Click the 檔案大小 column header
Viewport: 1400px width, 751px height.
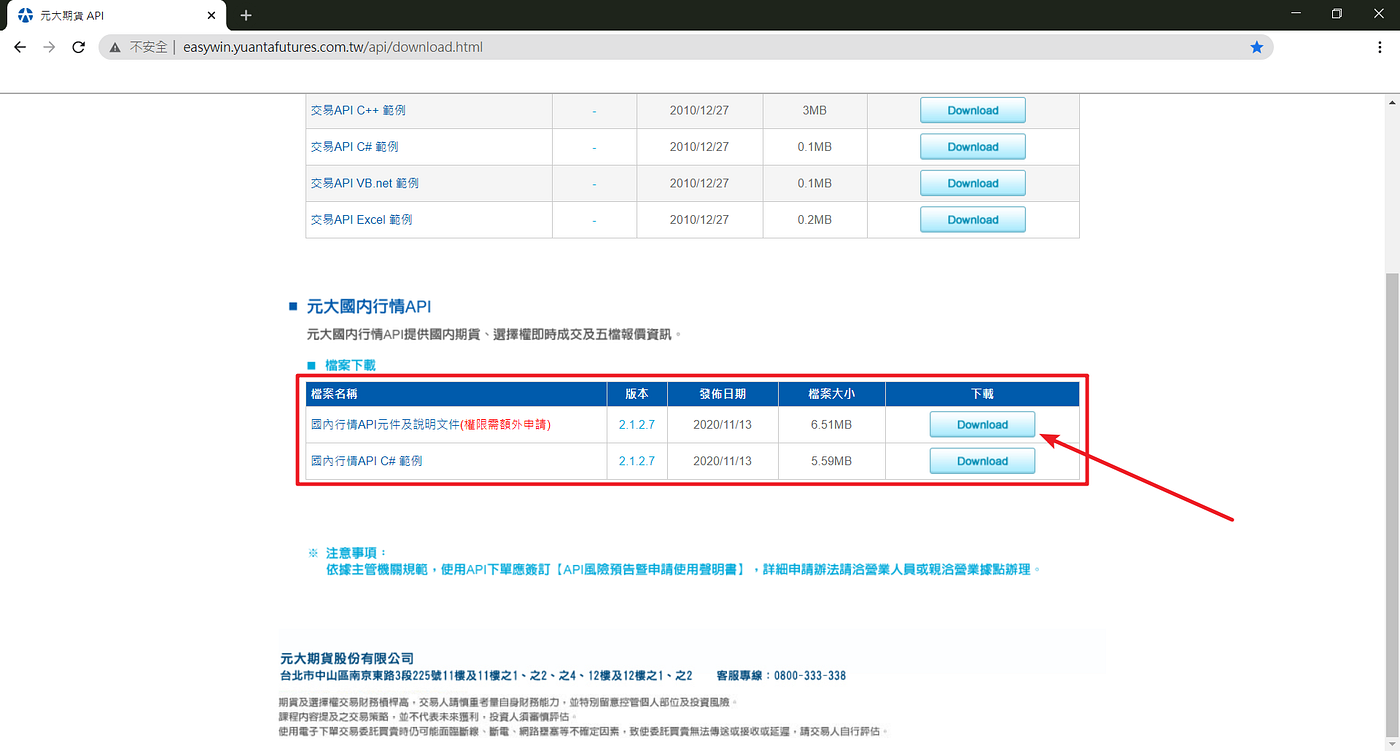point(831,394)
